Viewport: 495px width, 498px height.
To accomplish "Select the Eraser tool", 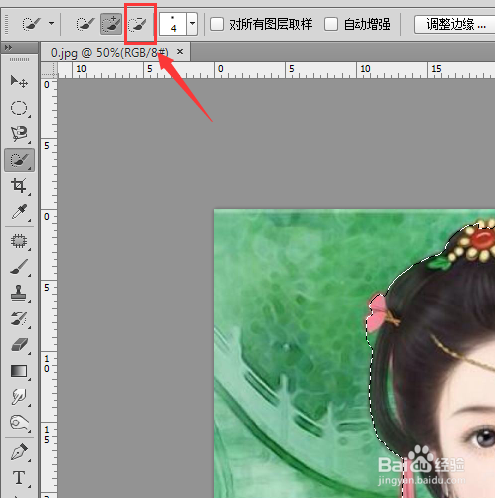I will (x=19, y=345).
